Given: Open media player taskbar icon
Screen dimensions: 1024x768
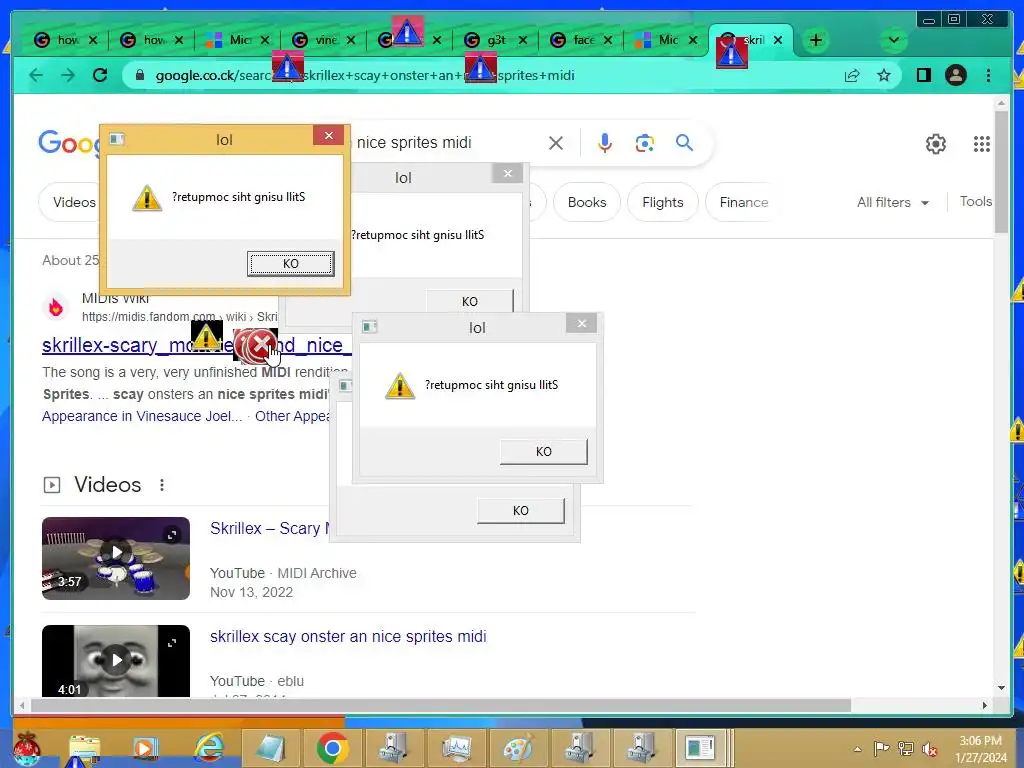Looking at the screenshot, I should tap(145, 748).
